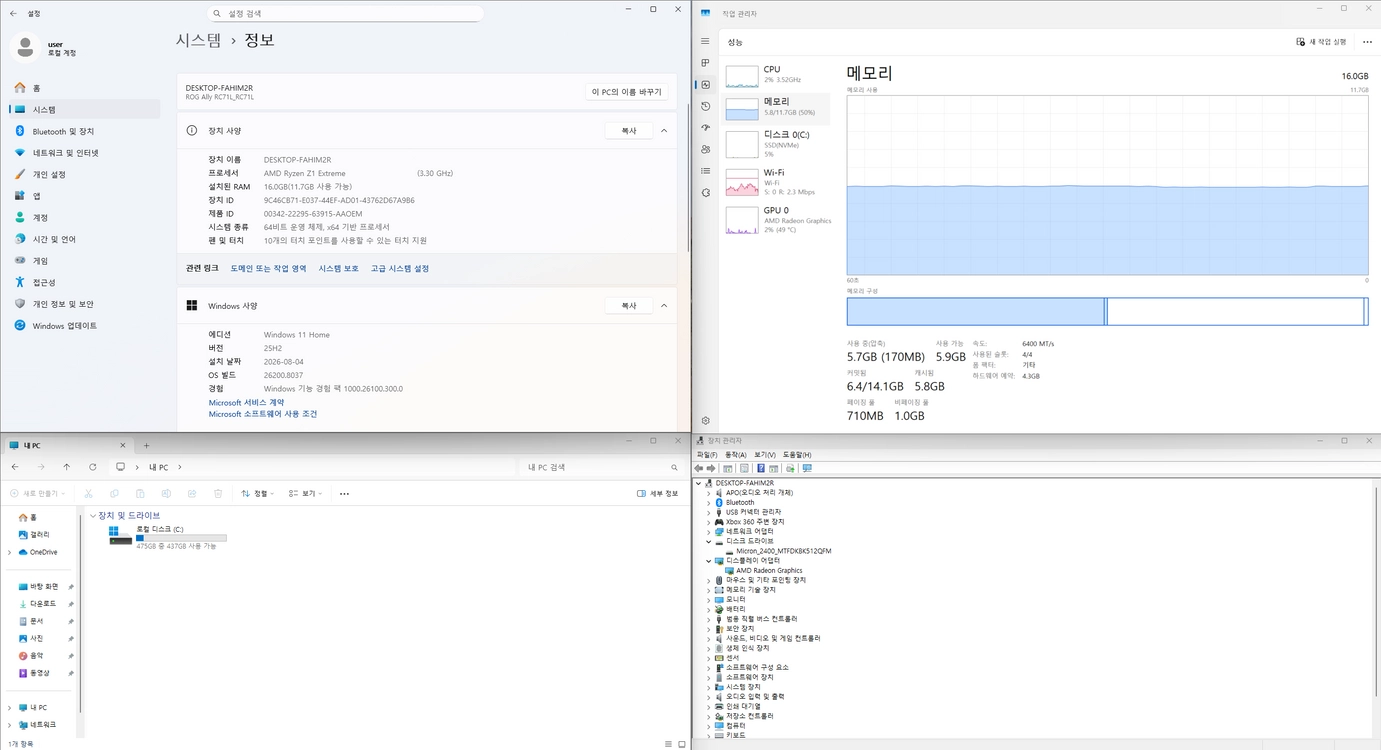Open Startup apps icon in Task Manager
Viewport: 1381px width, 750px height.
click(x=705, y=128)
